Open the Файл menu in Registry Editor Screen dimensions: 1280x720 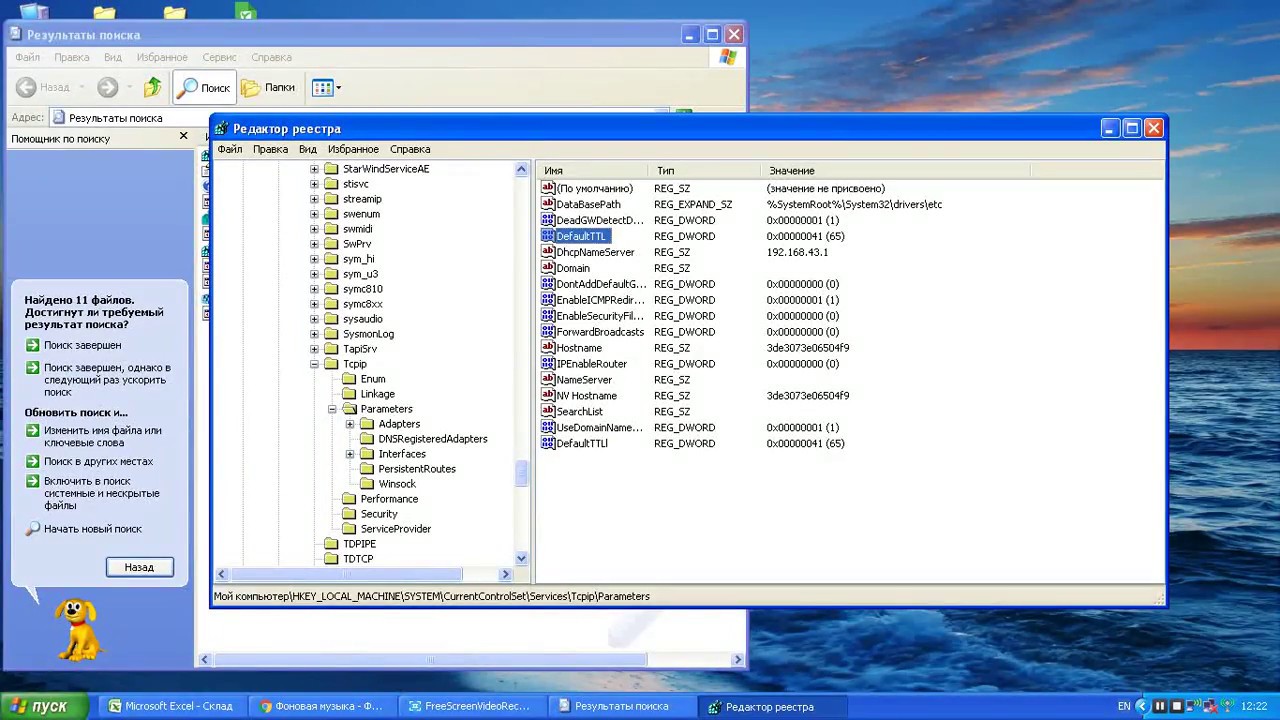click(230, 149)
